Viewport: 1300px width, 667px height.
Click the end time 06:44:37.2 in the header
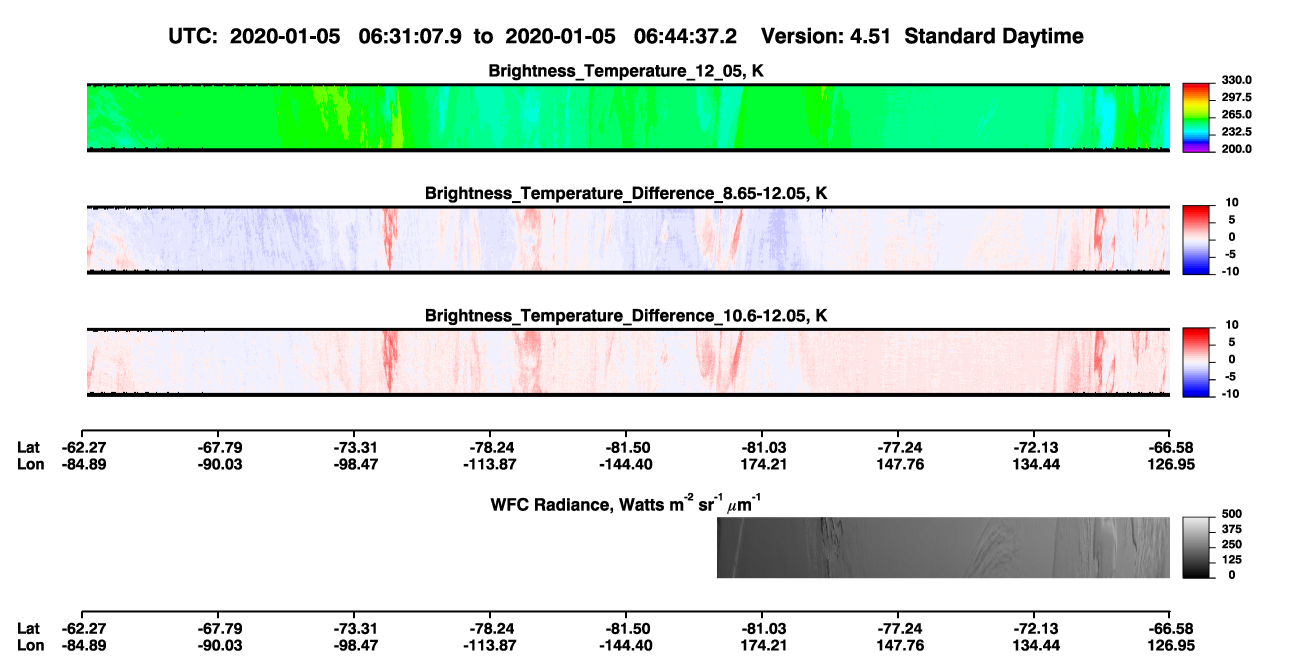[686, 36]
